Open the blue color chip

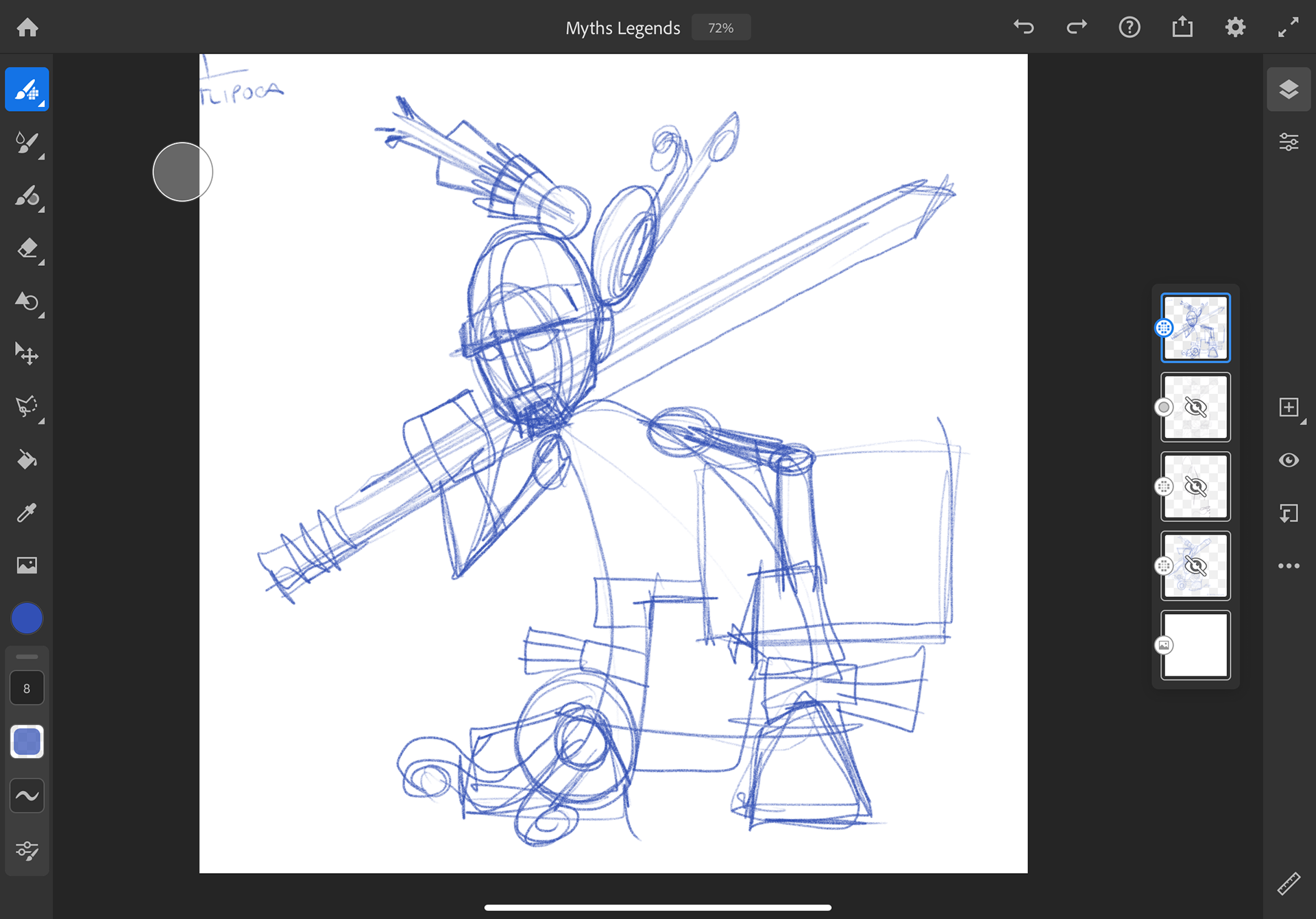tap(27, 618)
